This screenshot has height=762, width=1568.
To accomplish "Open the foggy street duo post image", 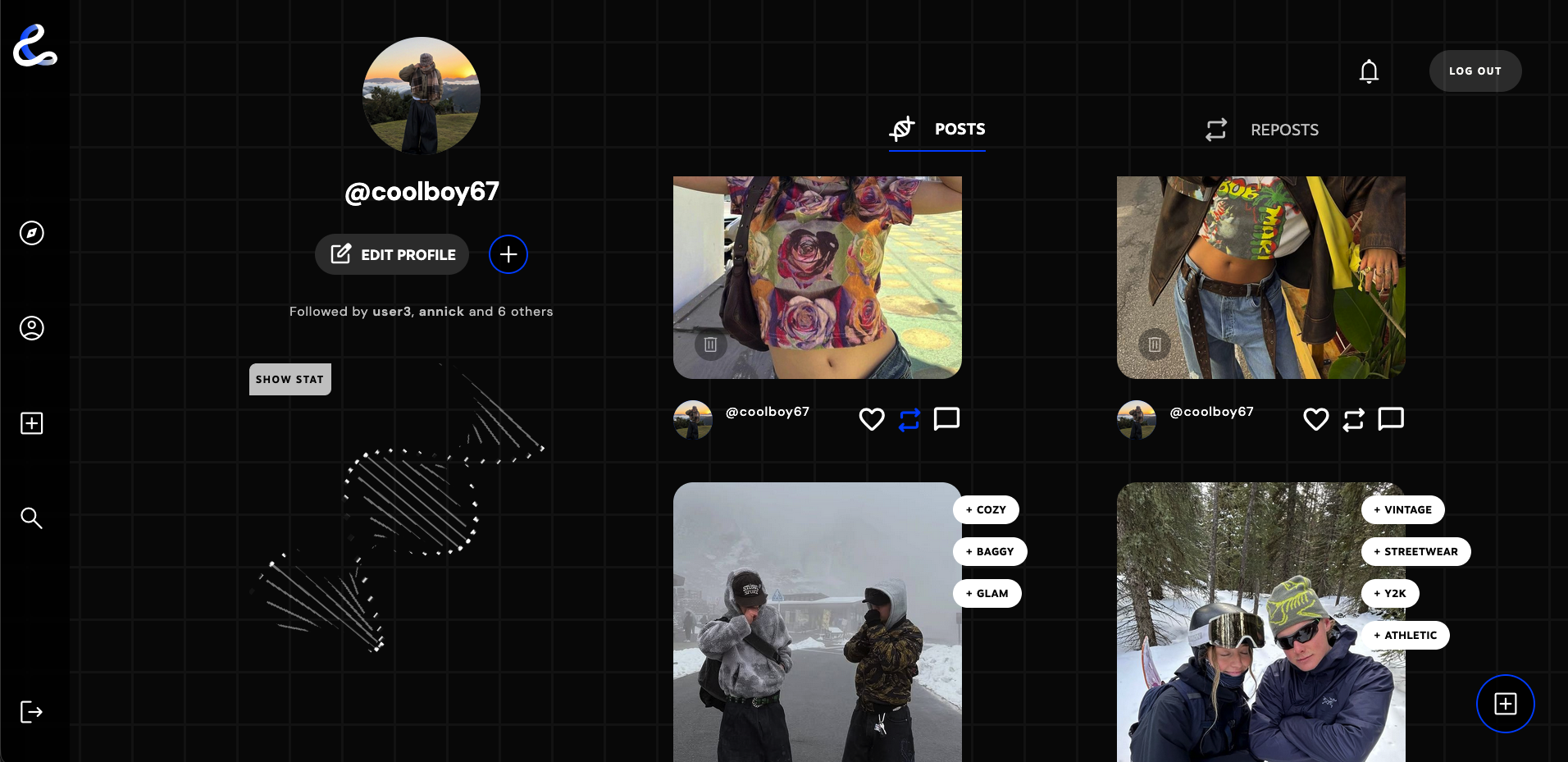I will click(x=818, y=622).
